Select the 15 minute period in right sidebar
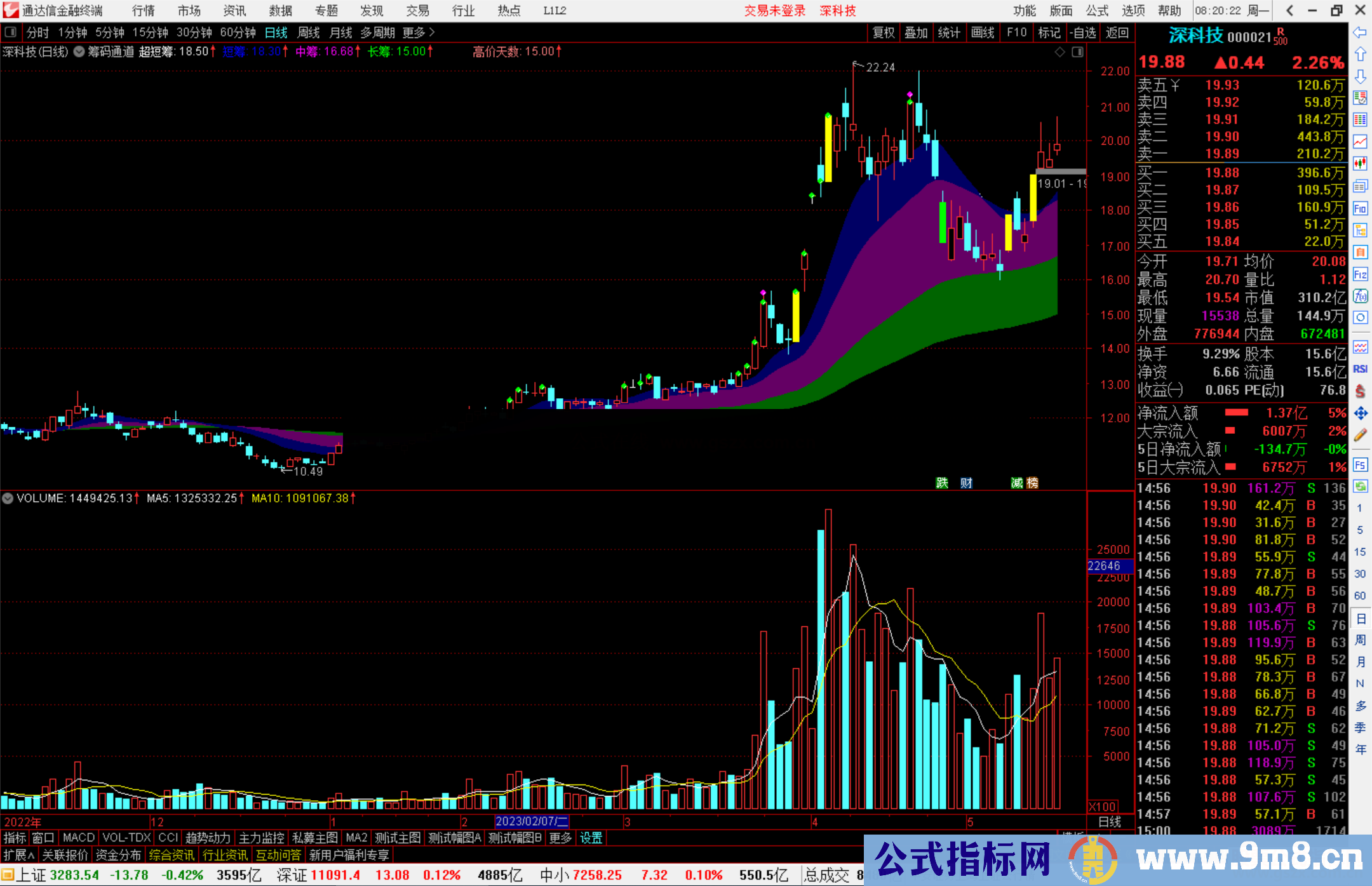1372x886 pixels. [x=1360, y=552]
